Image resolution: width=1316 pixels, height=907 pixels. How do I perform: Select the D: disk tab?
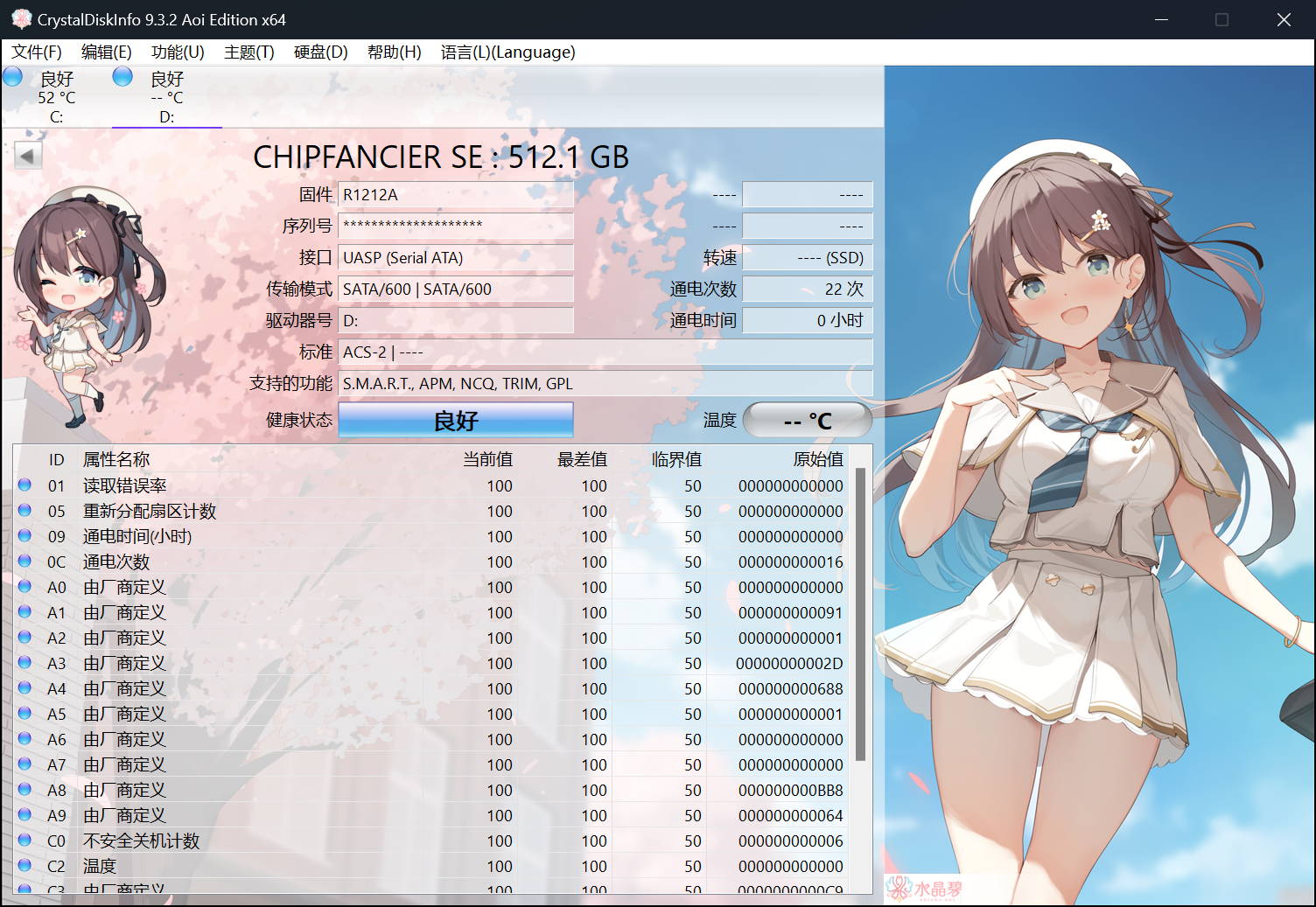coord(166,98)
